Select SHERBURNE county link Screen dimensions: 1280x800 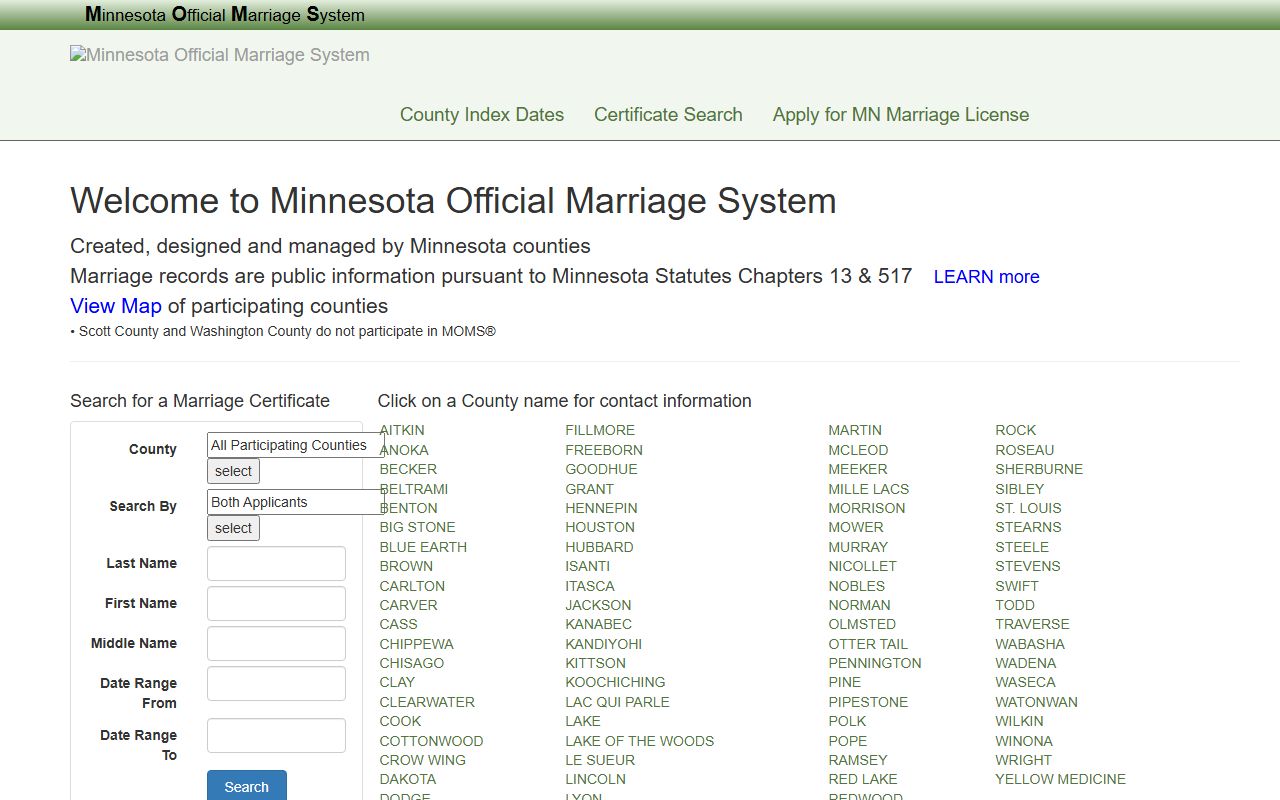pyautogui.click(x=1039, y=469)
